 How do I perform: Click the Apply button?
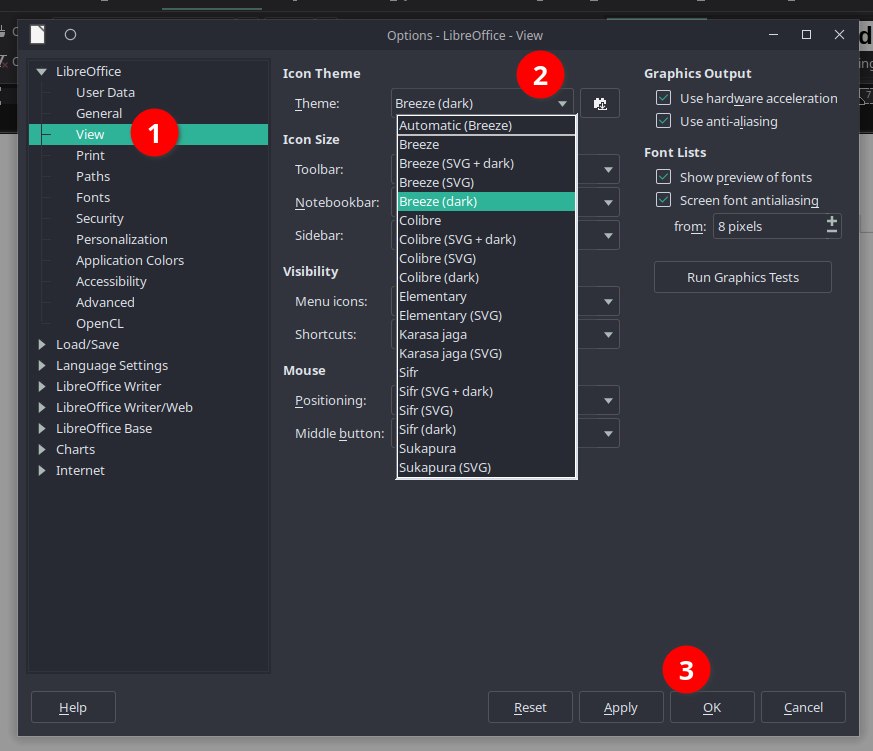[621, 707]
